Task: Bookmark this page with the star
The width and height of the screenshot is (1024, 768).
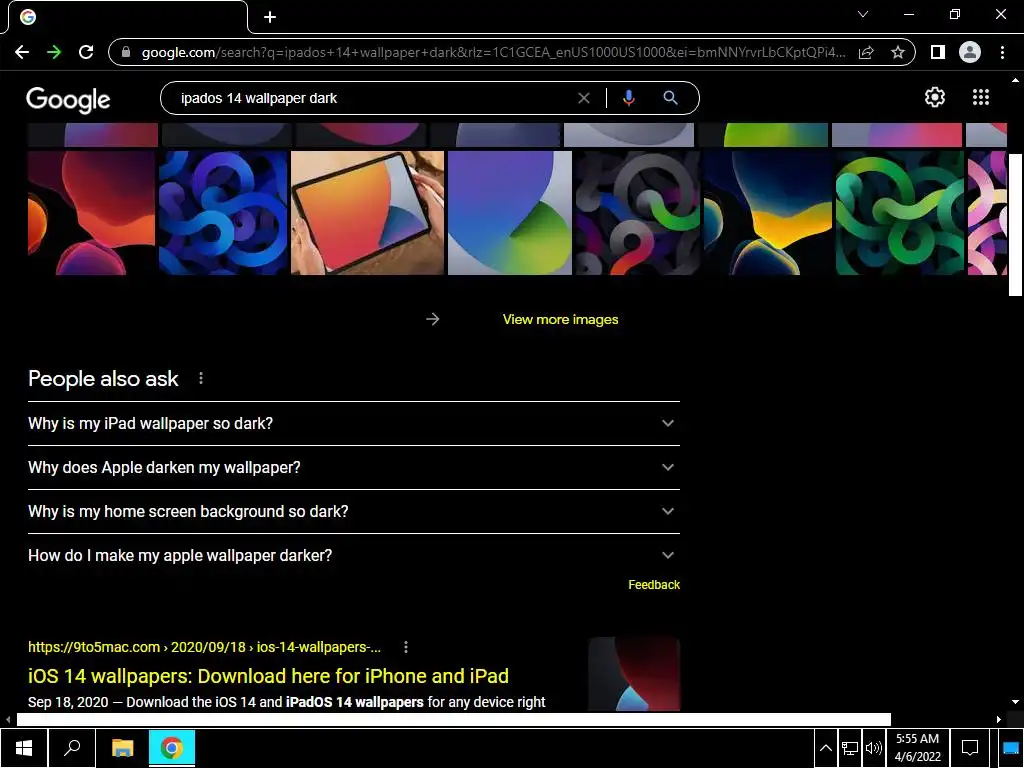Action: point(898,52)
